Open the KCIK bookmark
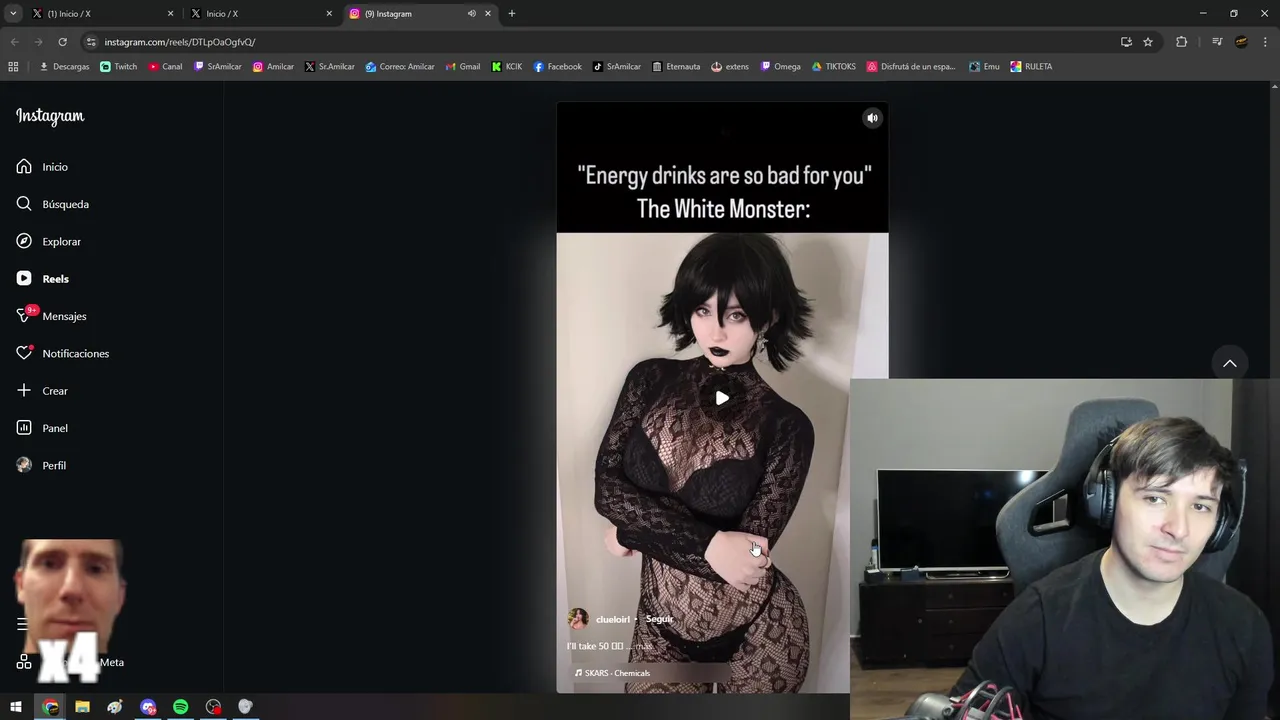This screenshot has height=720, width=1280. tap(507, 67)
